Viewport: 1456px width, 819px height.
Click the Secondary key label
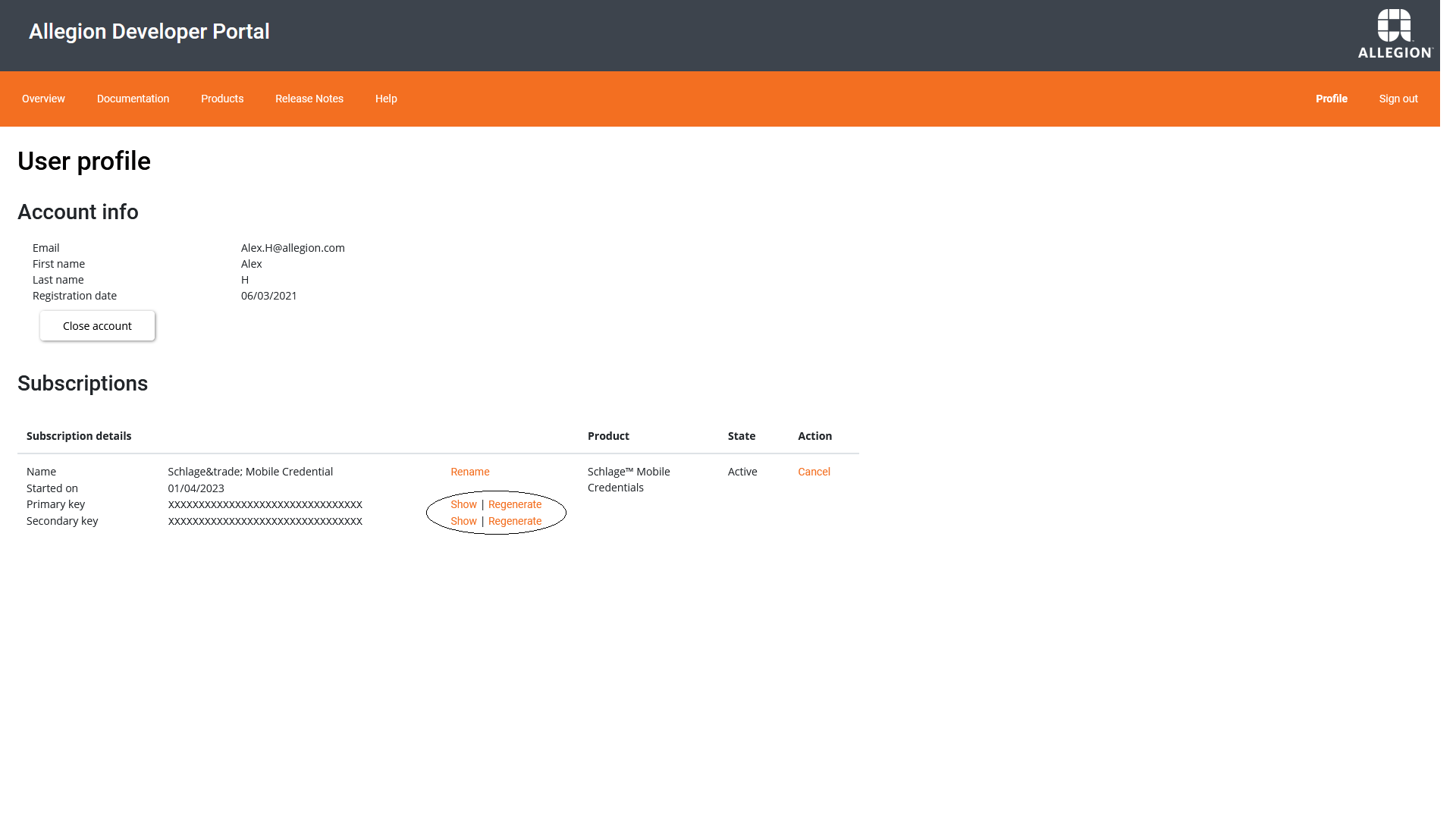(x=62, y=521)
